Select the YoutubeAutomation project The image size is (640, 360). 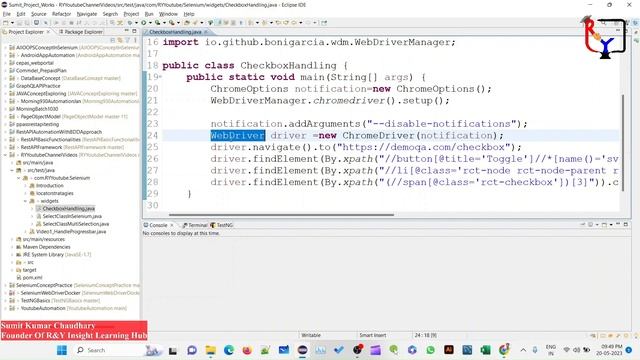tap(43, 308)
